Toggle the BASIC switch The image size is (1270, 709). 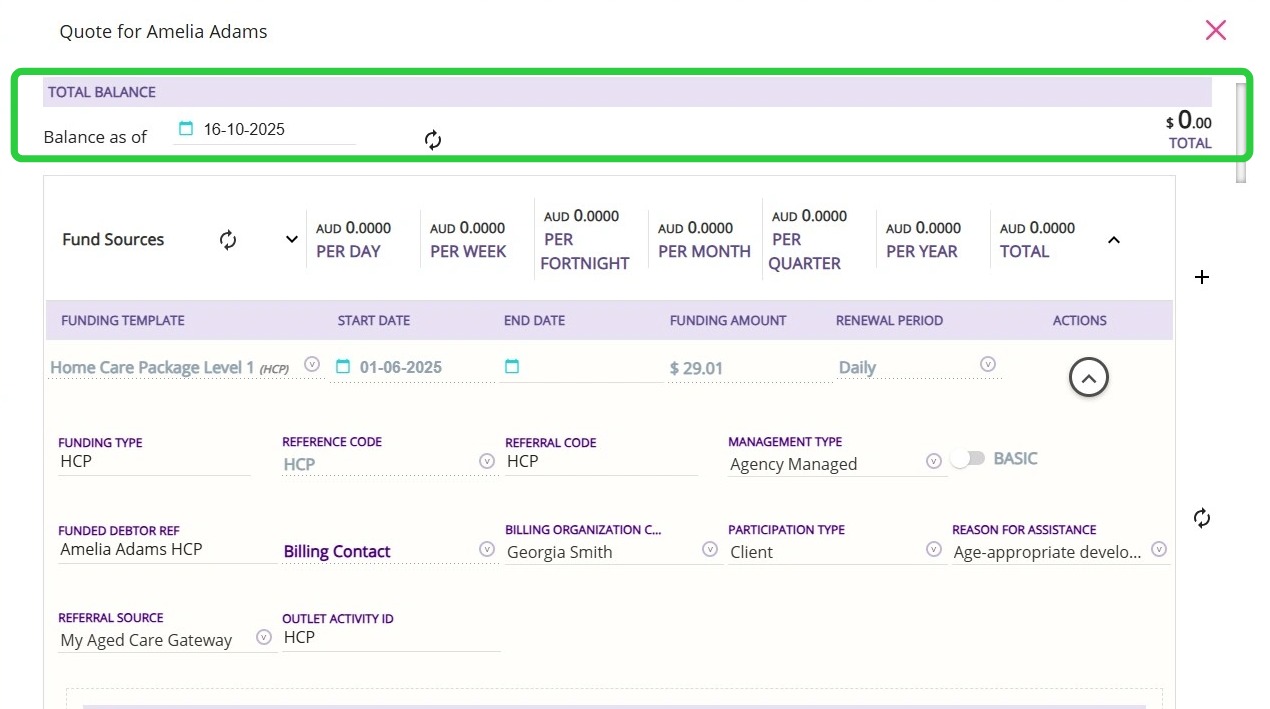pos(968,458)
